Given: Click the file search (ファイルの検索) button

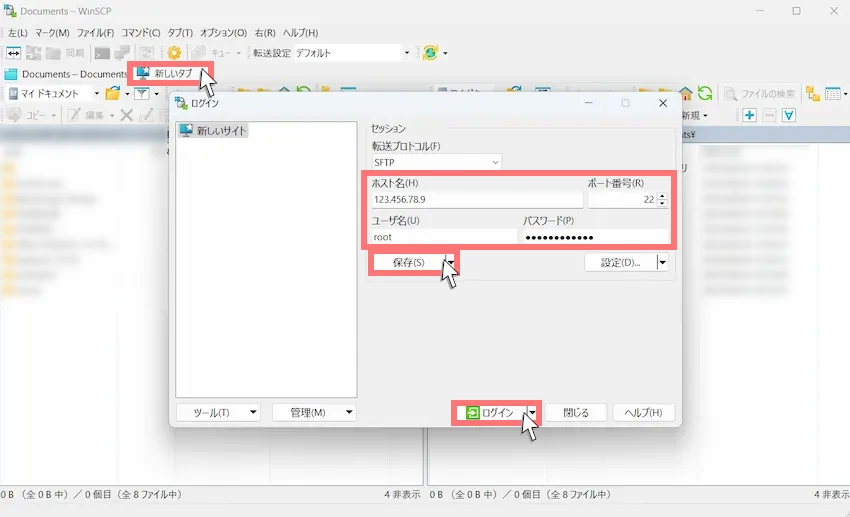Looking at the screenshot, I should (x=759, y=93).
